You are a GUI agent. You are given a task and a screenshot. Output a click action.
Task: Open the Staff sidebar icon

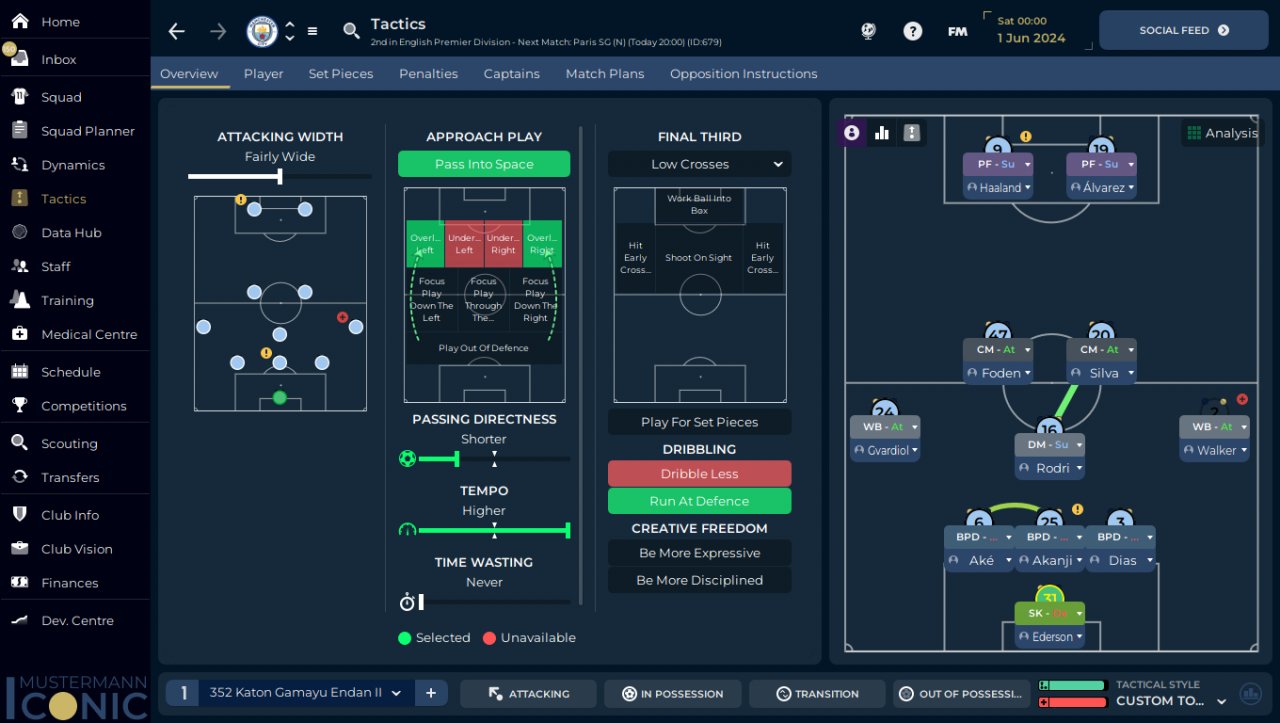coord(19,266)
